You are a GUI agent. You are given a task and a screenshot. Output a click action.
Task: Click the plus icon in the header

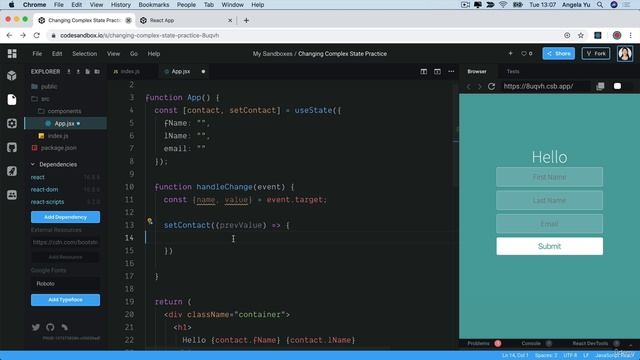(510, 53)
